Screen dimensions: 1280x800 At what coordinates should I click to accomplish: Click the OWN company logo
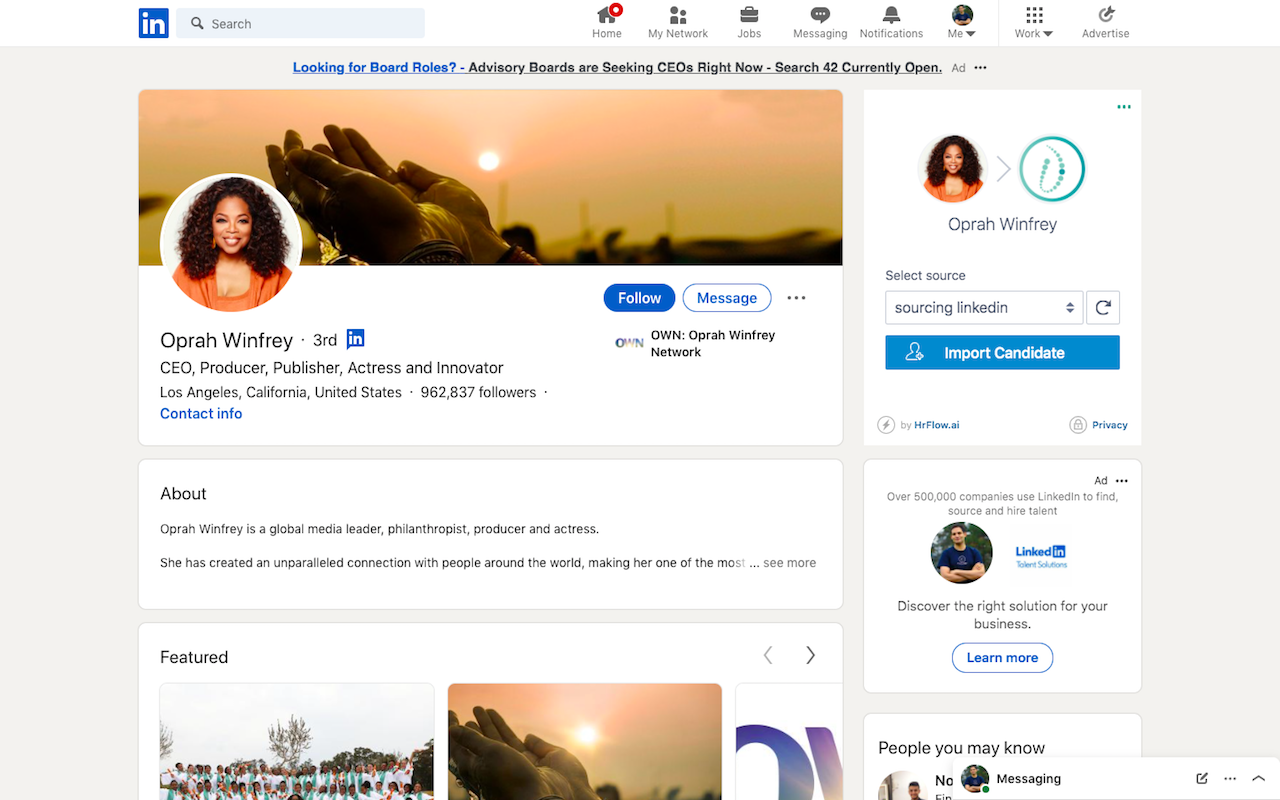[629, 343]
